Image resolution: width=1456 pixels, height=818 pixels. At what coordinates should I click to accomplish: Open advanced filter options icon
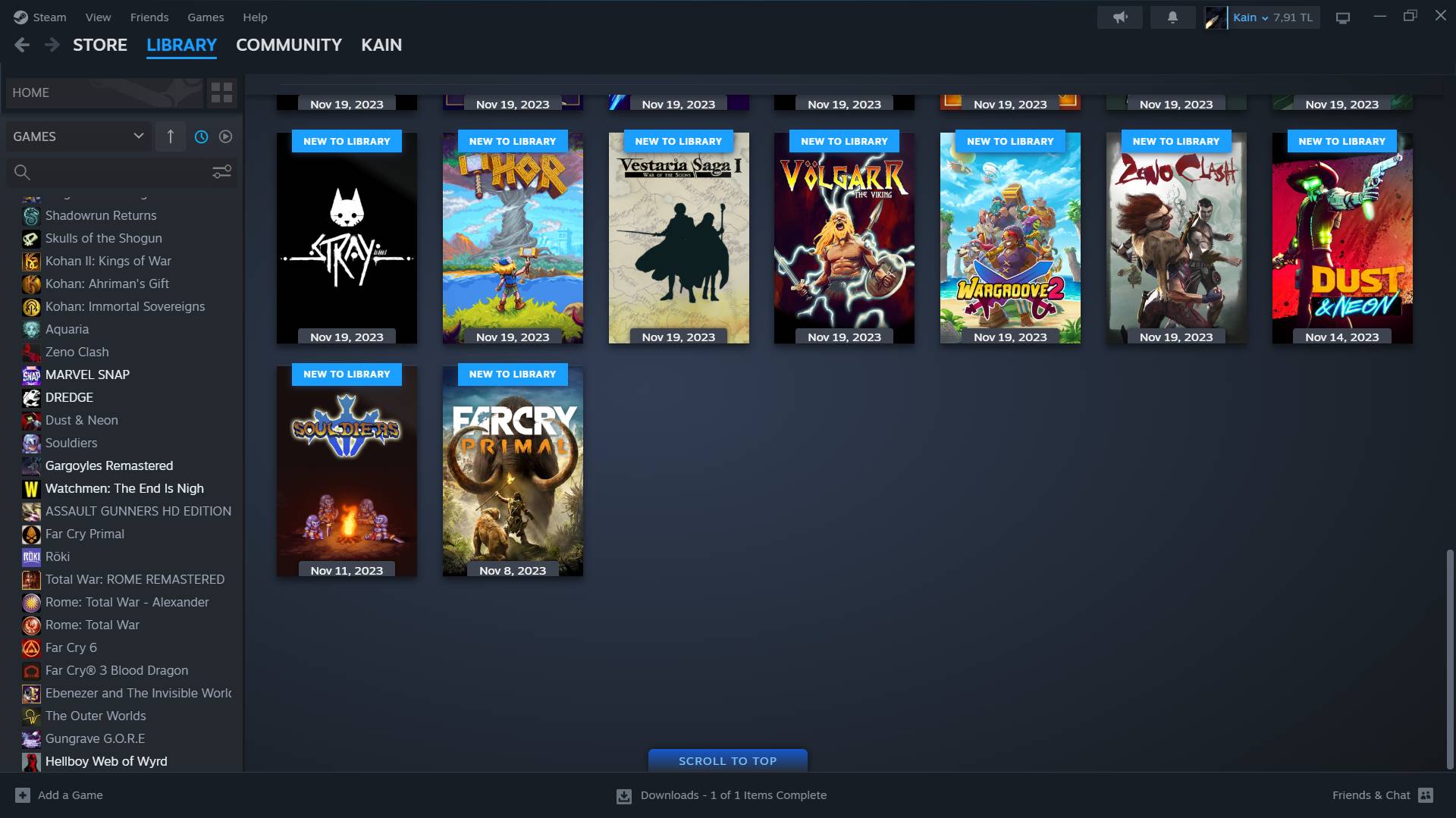point(221,172)
